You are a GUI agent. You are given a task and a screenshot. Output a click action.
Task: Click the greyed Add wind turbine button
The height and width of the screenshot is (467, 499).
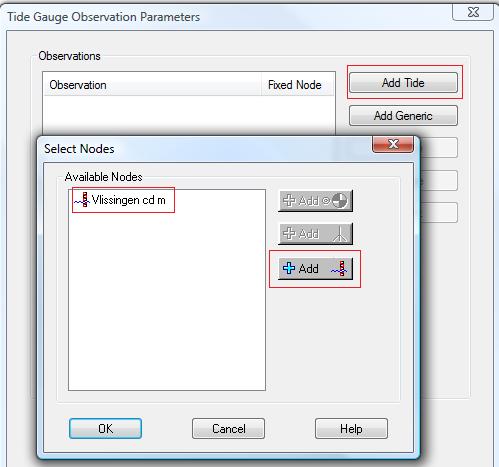[x=315, y=234]
